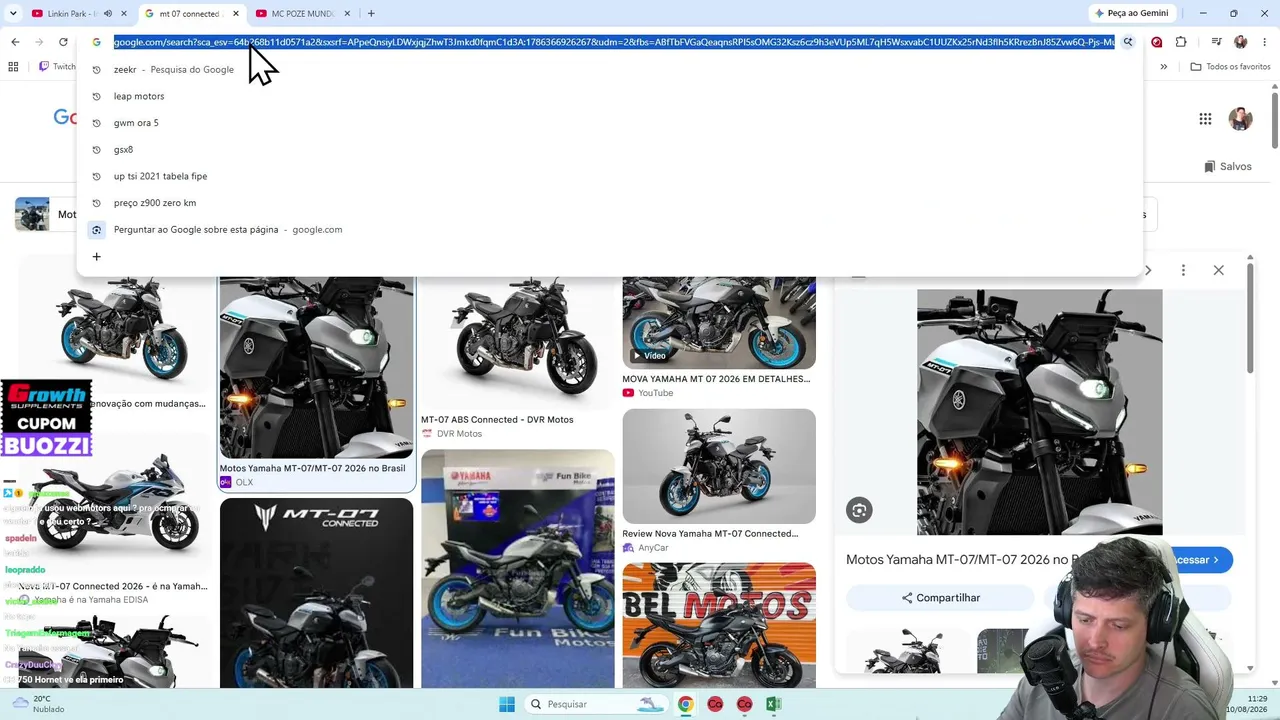Go back to the previous page

tap(15, 42)
